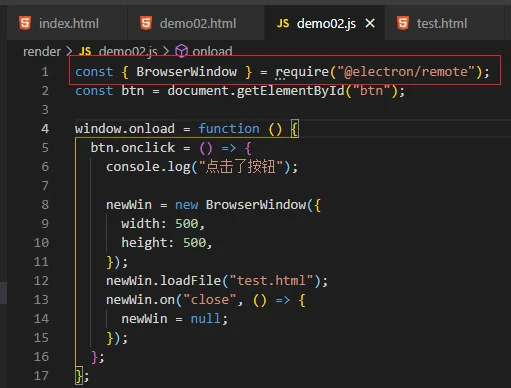The height and width of the screenshot is (388, 511).
Task: Click the "btn" string on line 2
Action: pos(372,91)
